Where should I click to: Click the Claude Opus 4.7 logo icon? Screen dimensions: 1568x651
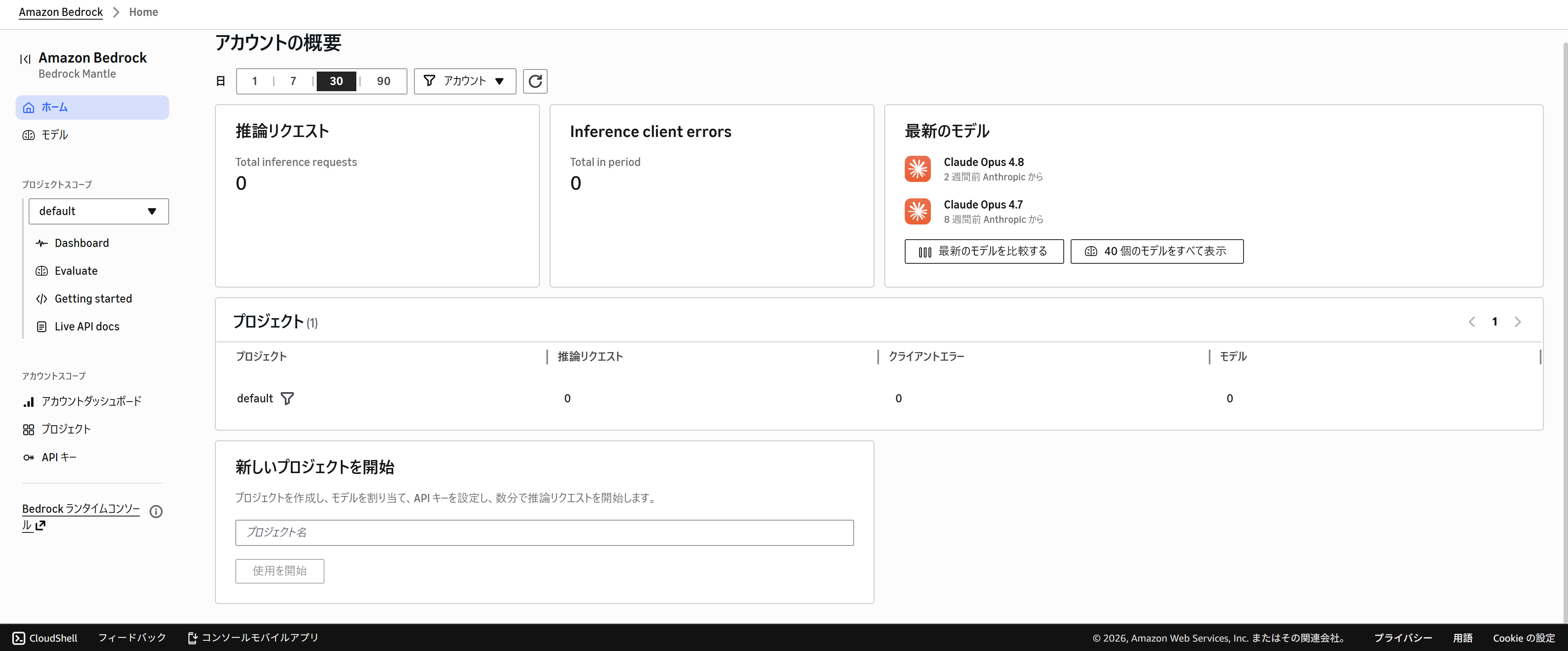(917, 211)
